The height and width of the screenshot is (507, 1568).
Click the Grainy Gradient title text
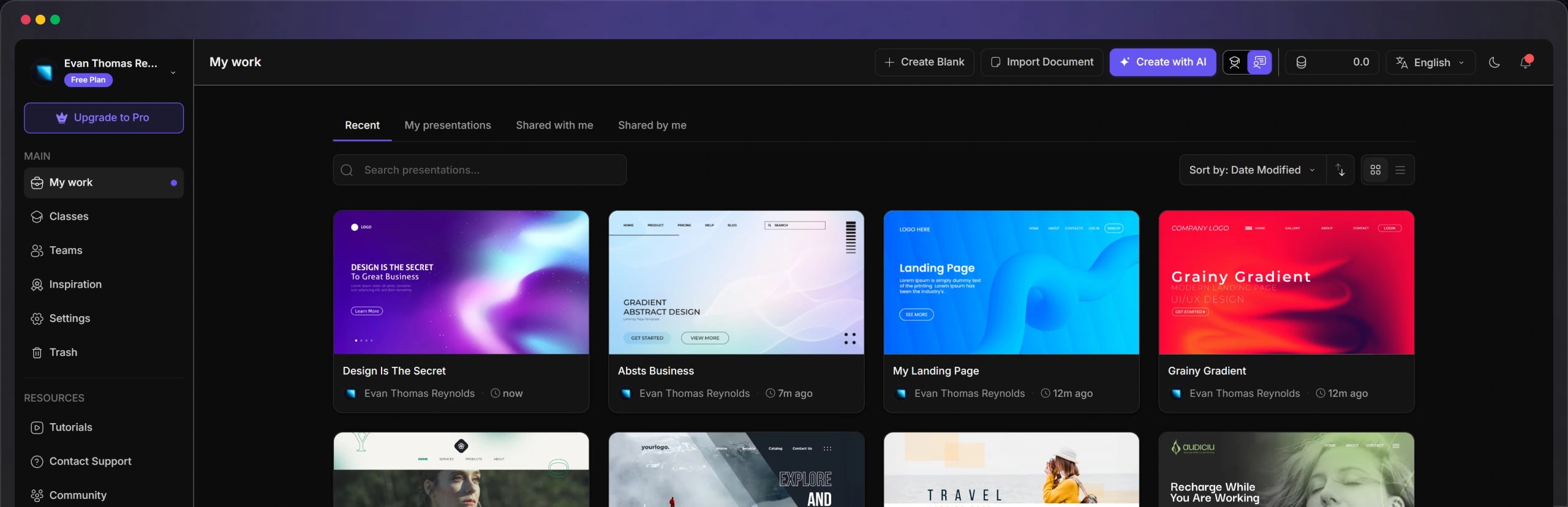click(x=1207, y=370)
